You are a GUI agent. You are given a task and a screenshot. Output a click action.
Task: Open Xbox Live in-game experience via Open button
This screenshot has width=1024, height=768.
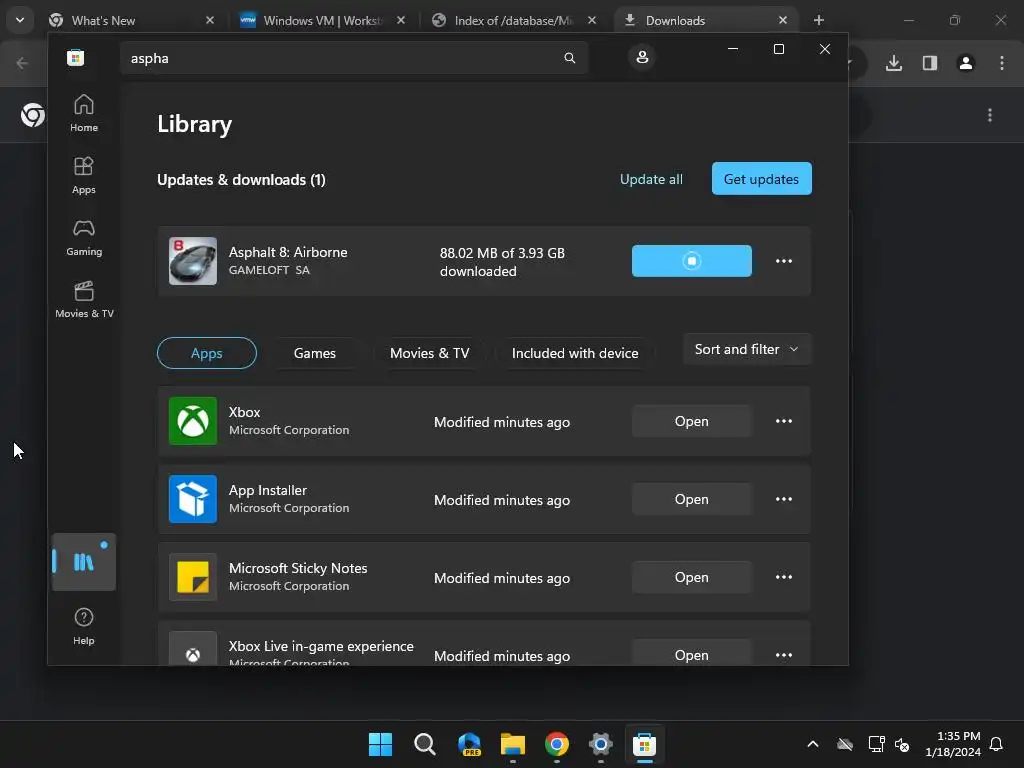click(x=692, y=654)
